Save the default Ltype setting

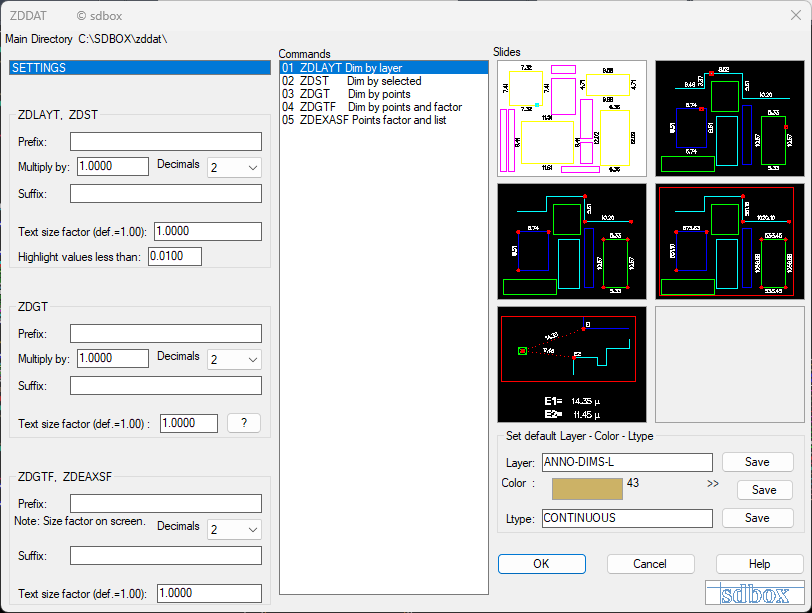758,518
